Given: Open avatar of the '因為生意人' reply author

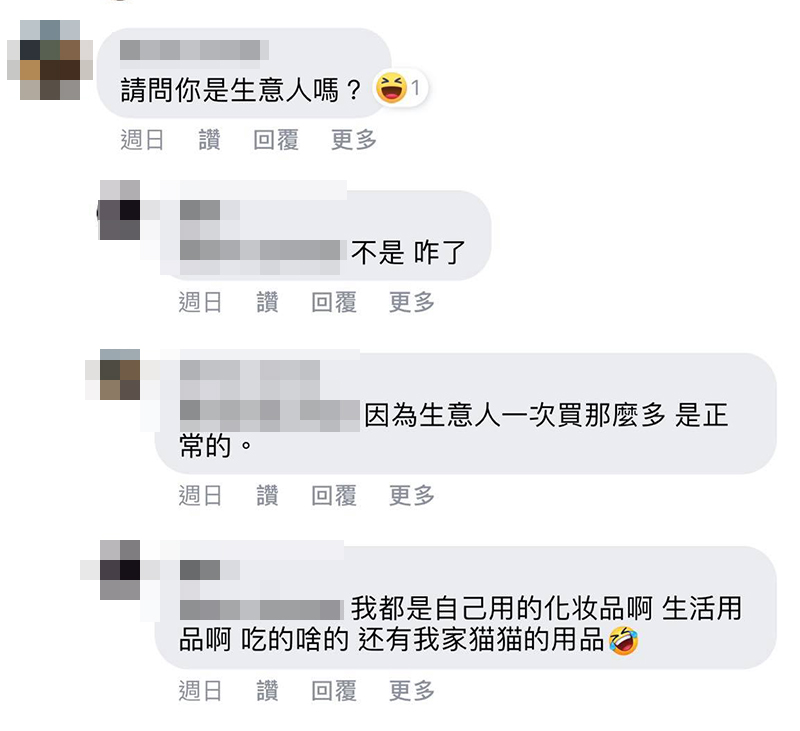Looking at the screenshot, I should (119, 375).
